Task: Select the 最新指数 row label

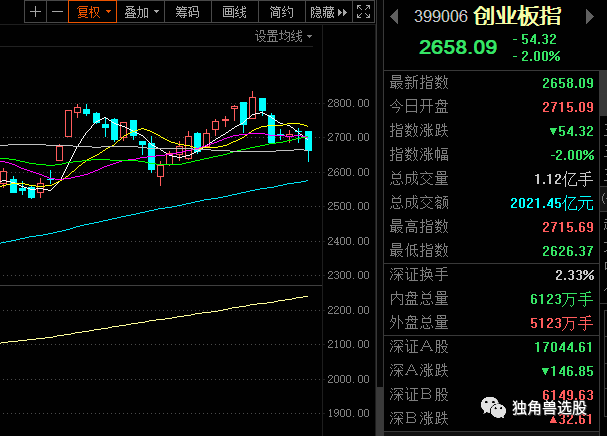Action: [419, 82]
